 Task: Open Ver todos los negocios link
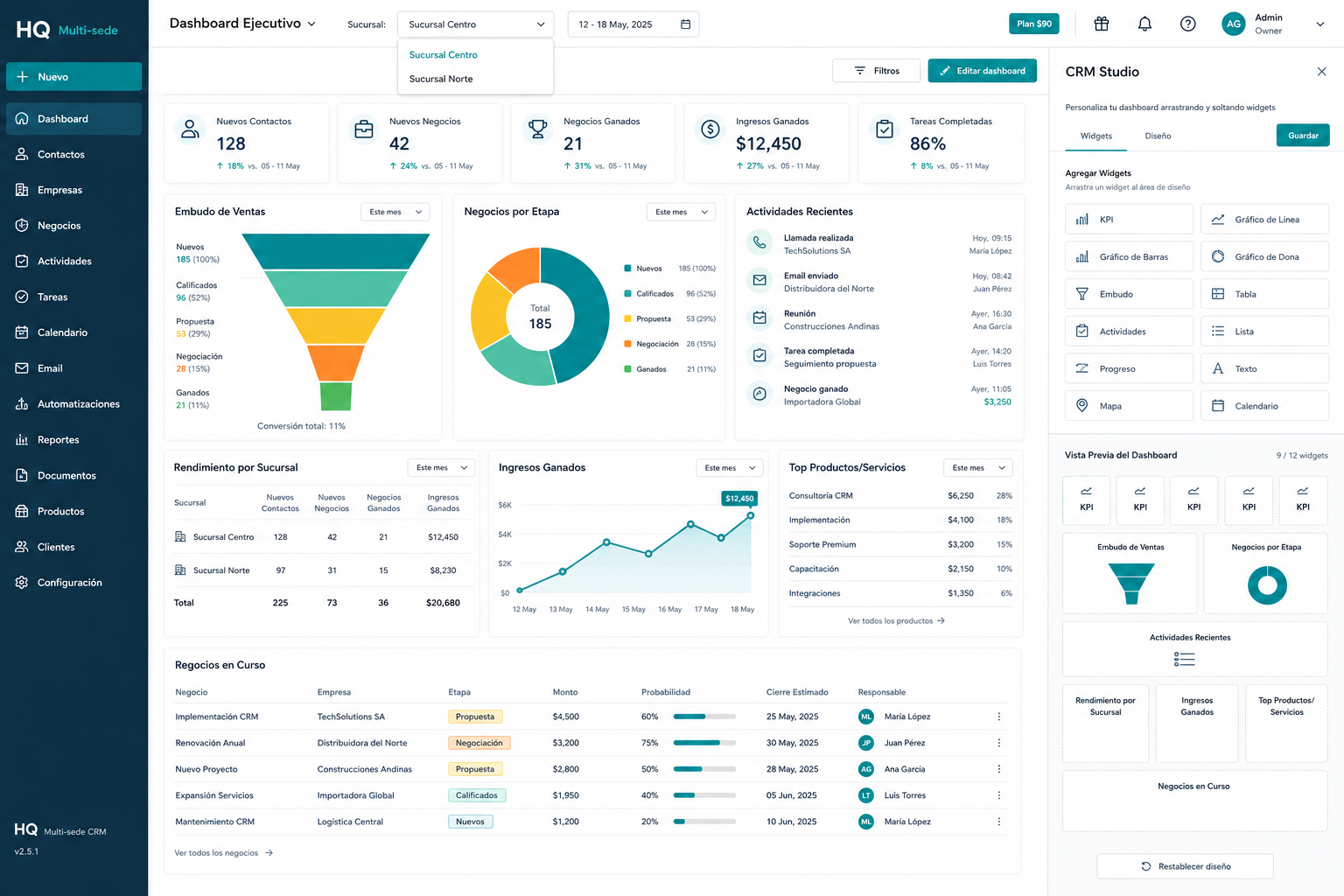click(224, 853)
